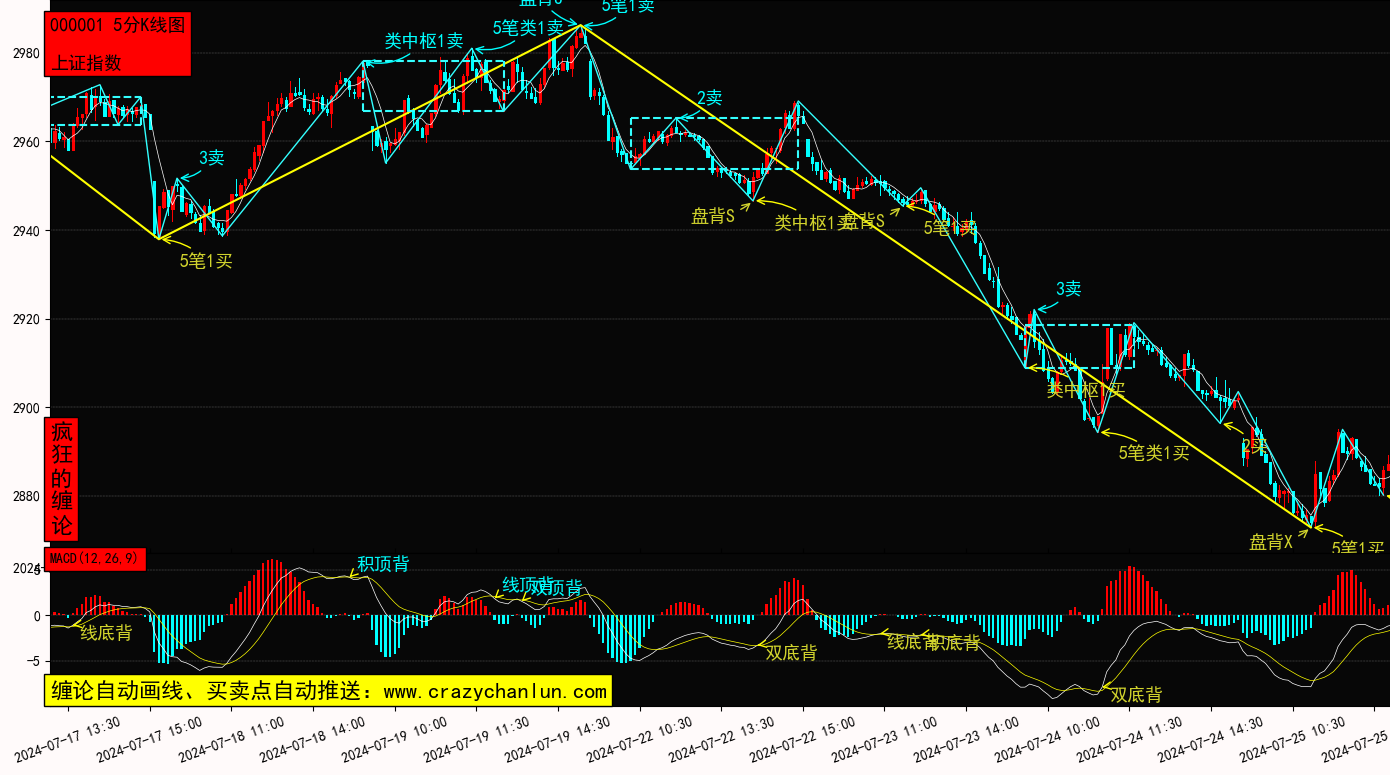Select leftmost 线底背 label in MACD panel

point(106,633)
